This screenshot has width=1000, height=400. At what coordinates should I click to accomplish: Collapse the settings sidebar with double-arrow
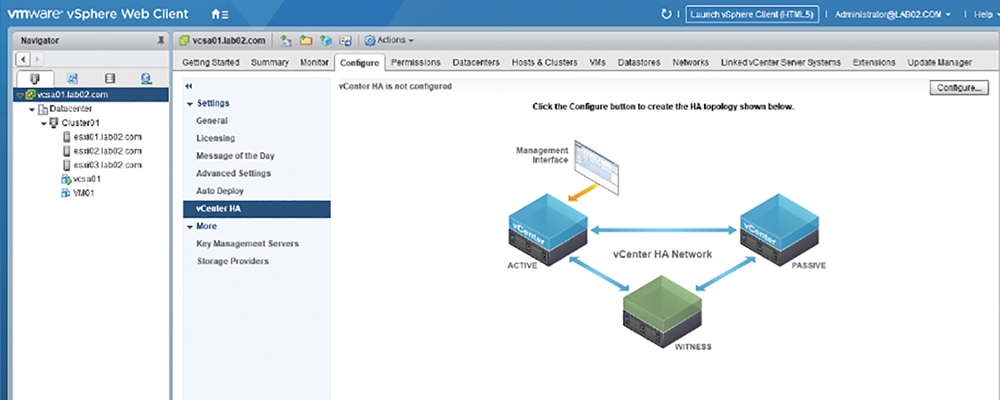(x=188, y=85)
